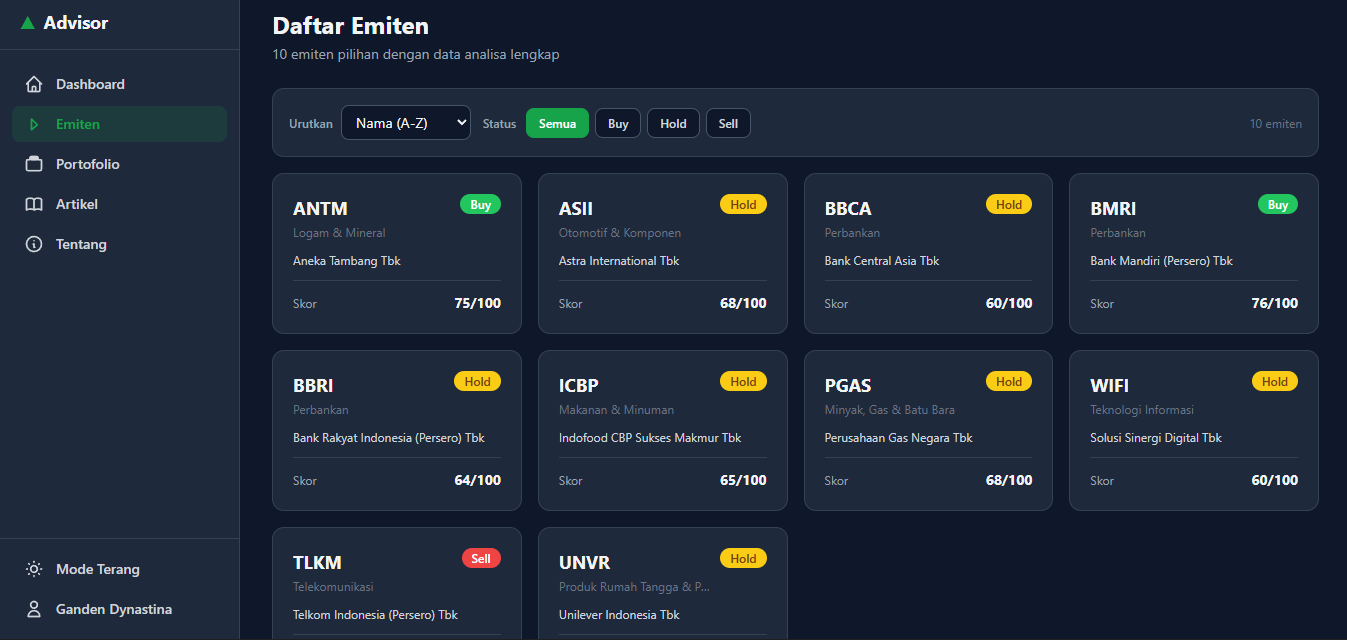
Task: Click Telkom Indonesia (Persero) Tbk text
Action: (x=375, y=615)
